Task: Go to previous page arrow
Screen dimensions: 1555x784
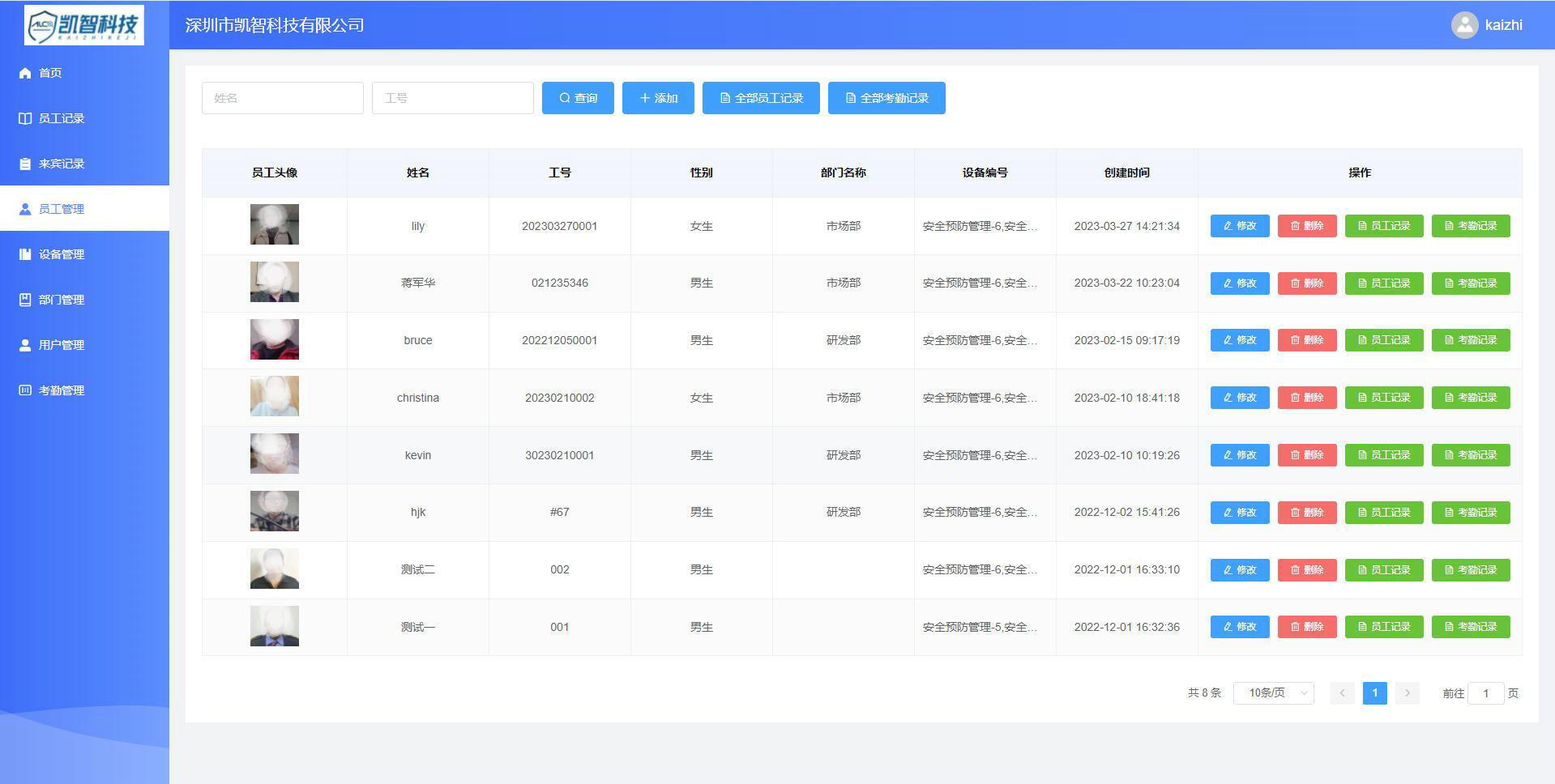Action: (1342, 693)
